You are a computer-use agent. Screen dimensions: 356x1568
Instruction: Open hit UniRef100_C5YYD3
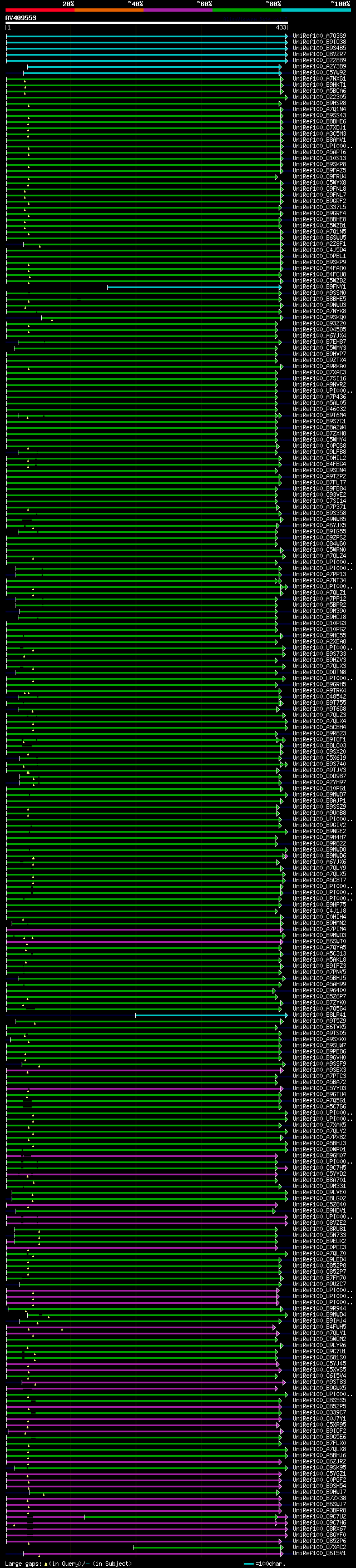pos(319,1088)
